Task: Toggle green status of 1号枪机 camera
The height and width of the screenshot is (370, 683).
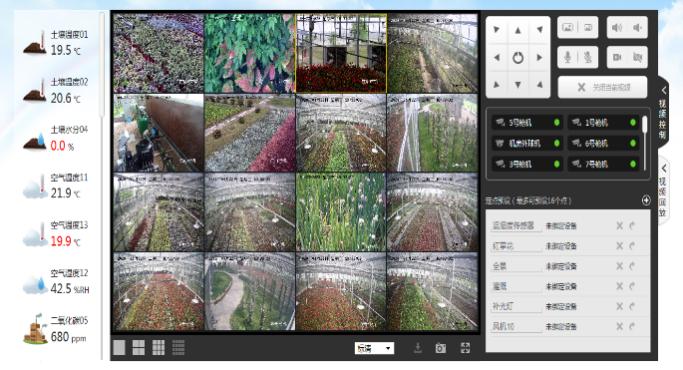Action: pyautogui.click(x=633, y=122)
